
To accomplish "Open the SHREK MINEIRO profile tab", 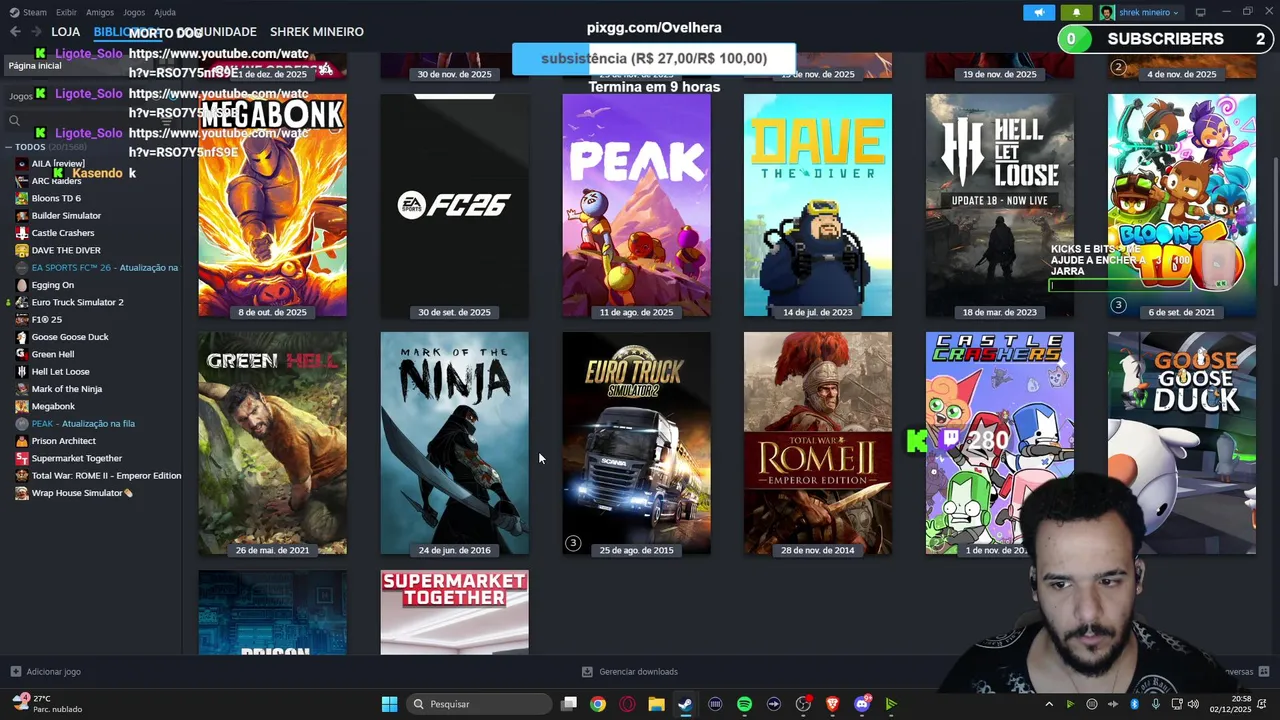I will tap(316, 32).
